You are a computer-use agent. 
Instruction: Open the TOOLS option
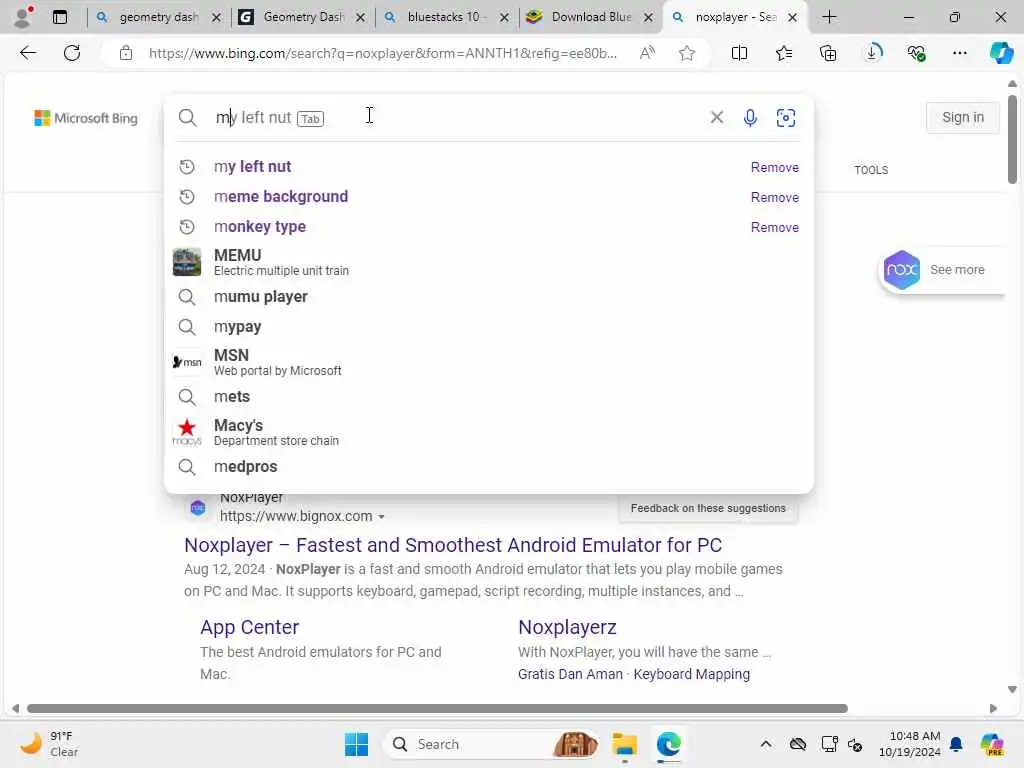pos(871,170)
